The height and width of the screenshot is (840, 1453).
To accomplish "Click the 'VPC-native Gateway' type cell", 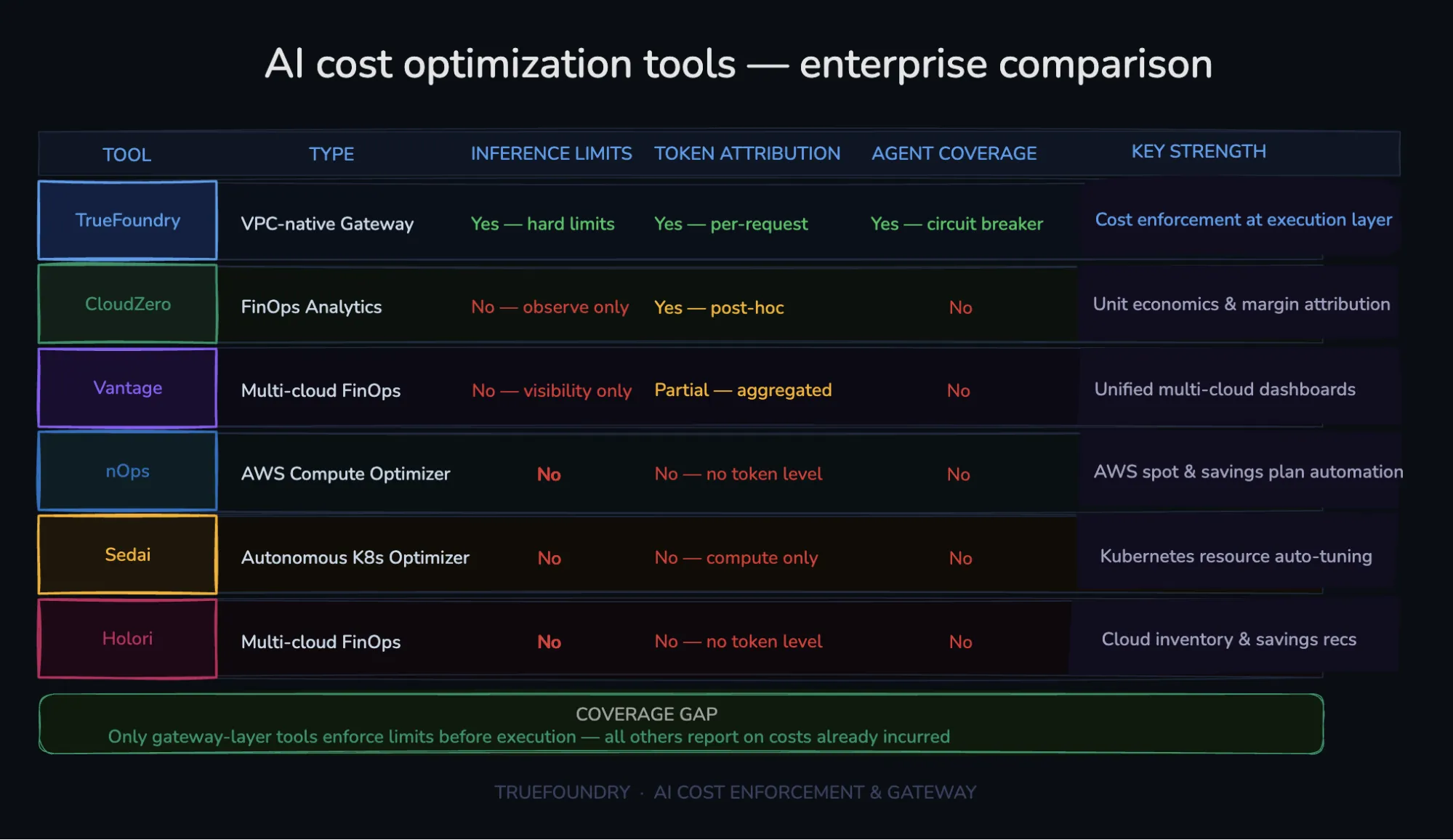I will coord(327,224).
